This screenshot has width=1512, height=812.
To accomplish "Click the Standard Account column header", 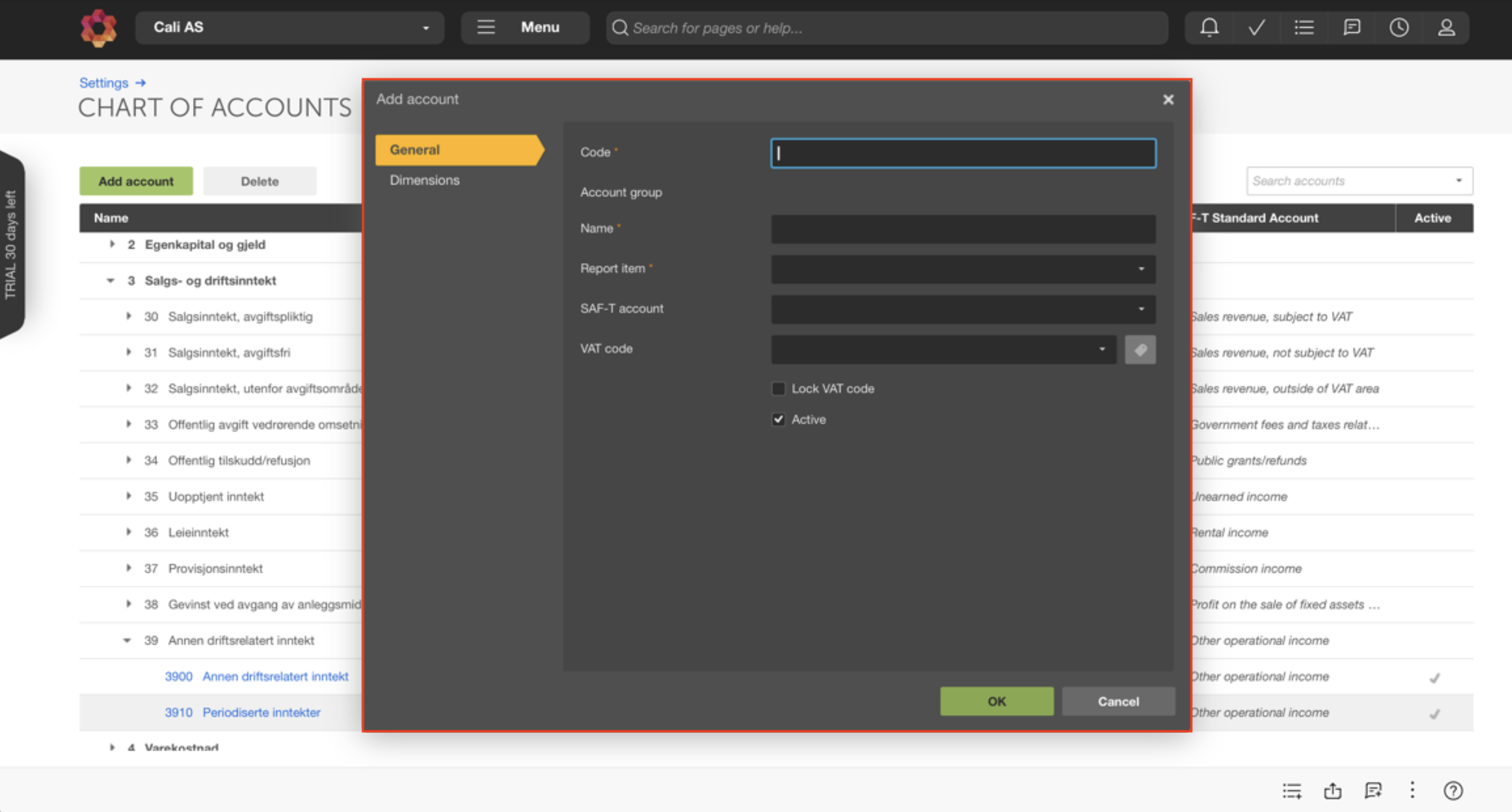I will pyautogui.click(x=1255, y=218).
